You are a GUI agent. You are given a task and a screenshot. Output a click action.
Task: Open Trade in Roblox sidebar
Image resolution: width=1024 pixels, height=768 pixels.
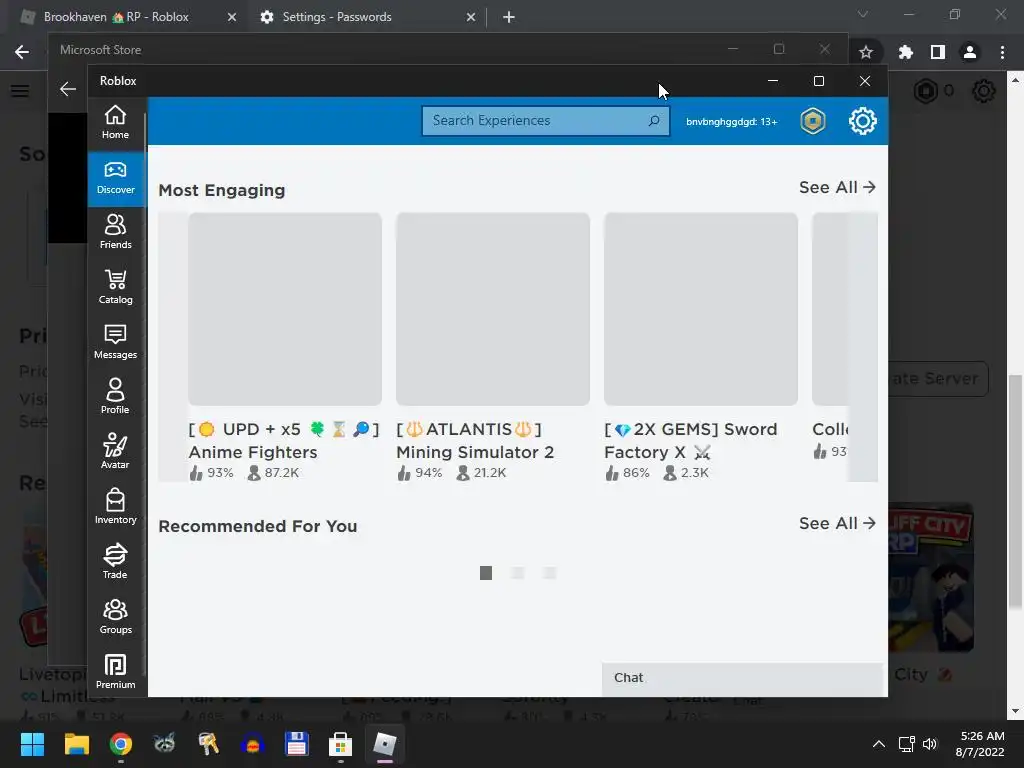pyautogui.click(x=116, y=562)
